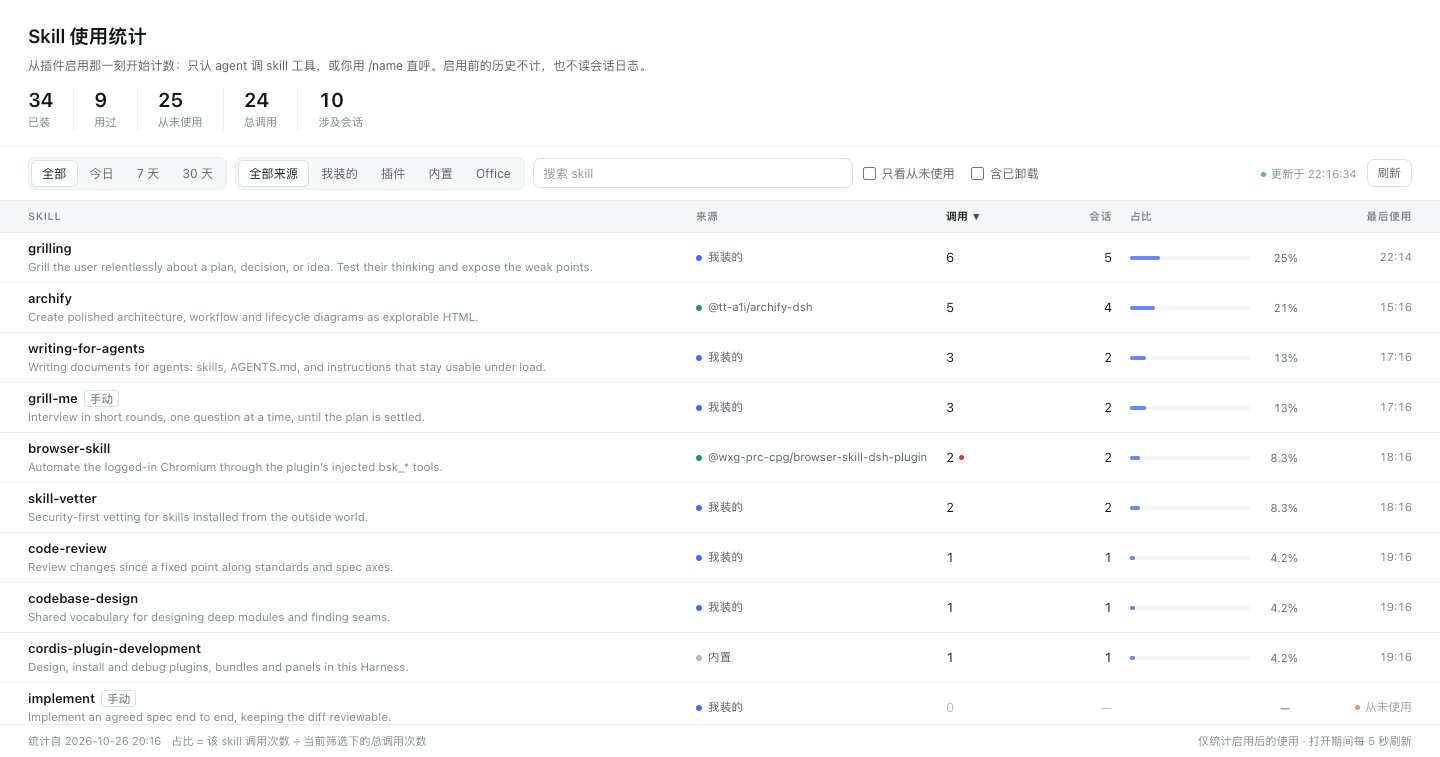Viewport: 1440px width, 757px height.
Task: Show the last 7 天 of usage
Action: (x=148, y=173)
